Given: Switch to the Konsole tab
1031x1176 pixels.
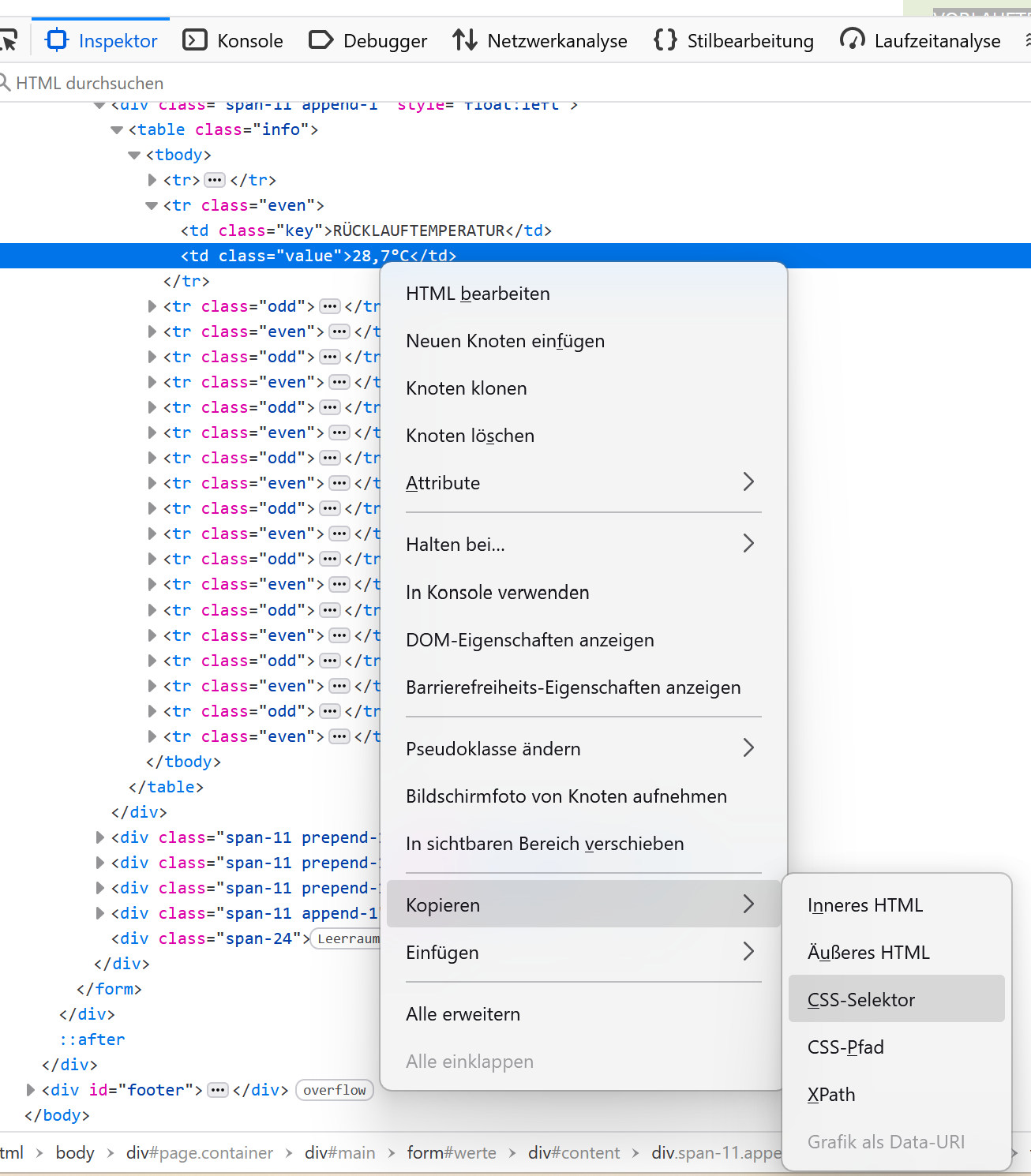Looking at the screenshot, I should click(233, 40).
